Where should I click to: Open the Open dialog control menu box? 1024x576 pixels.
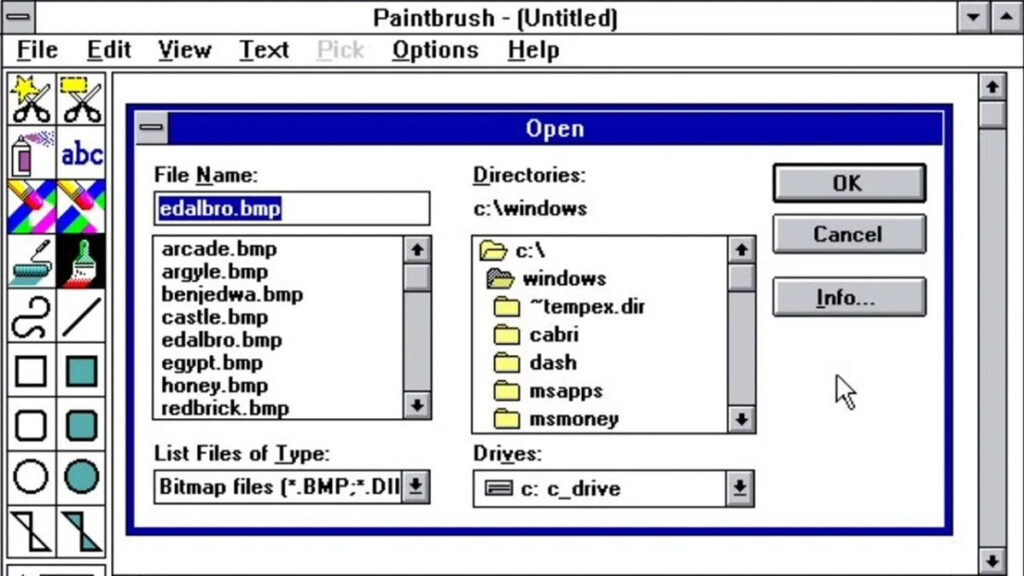(152, 128)
